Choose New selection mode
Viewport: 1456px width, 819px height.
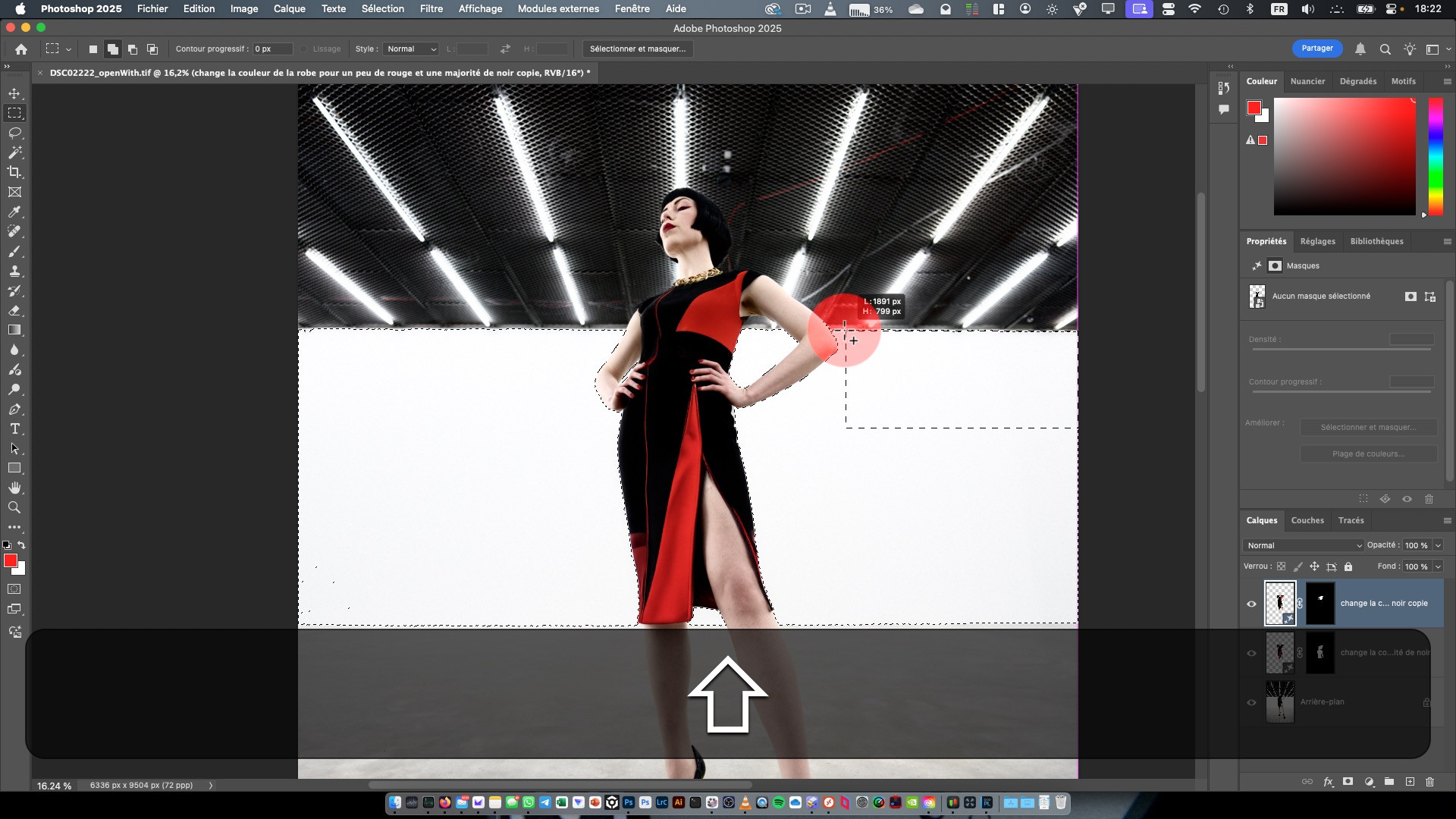[x=93, y=49]
